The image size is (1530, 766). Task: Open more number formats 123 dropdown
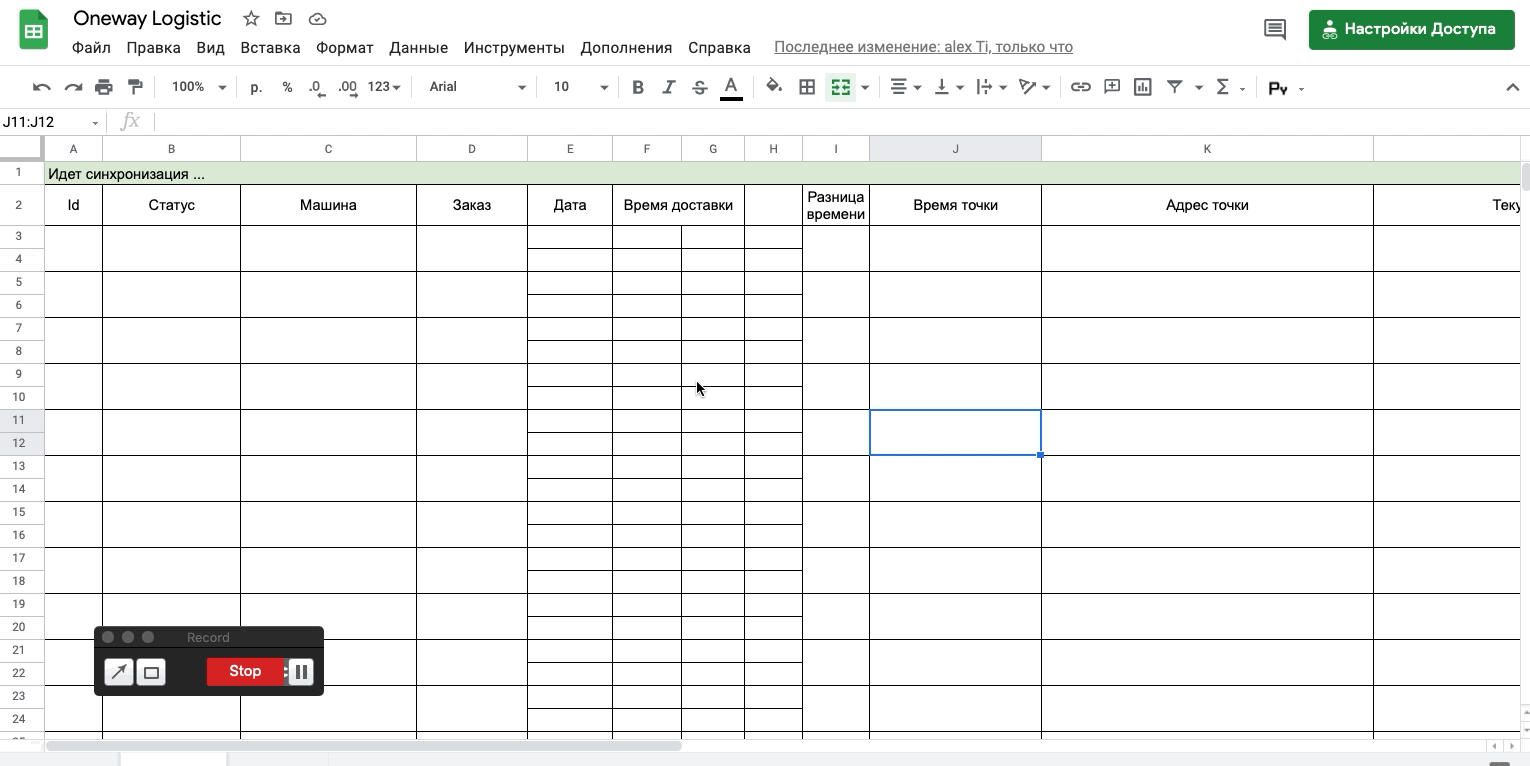384,87
